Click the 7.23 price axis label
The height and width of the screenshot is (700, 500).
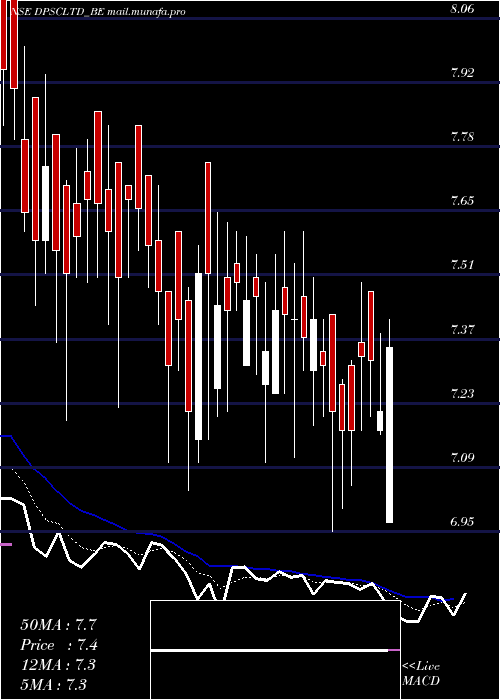[462, 394]
